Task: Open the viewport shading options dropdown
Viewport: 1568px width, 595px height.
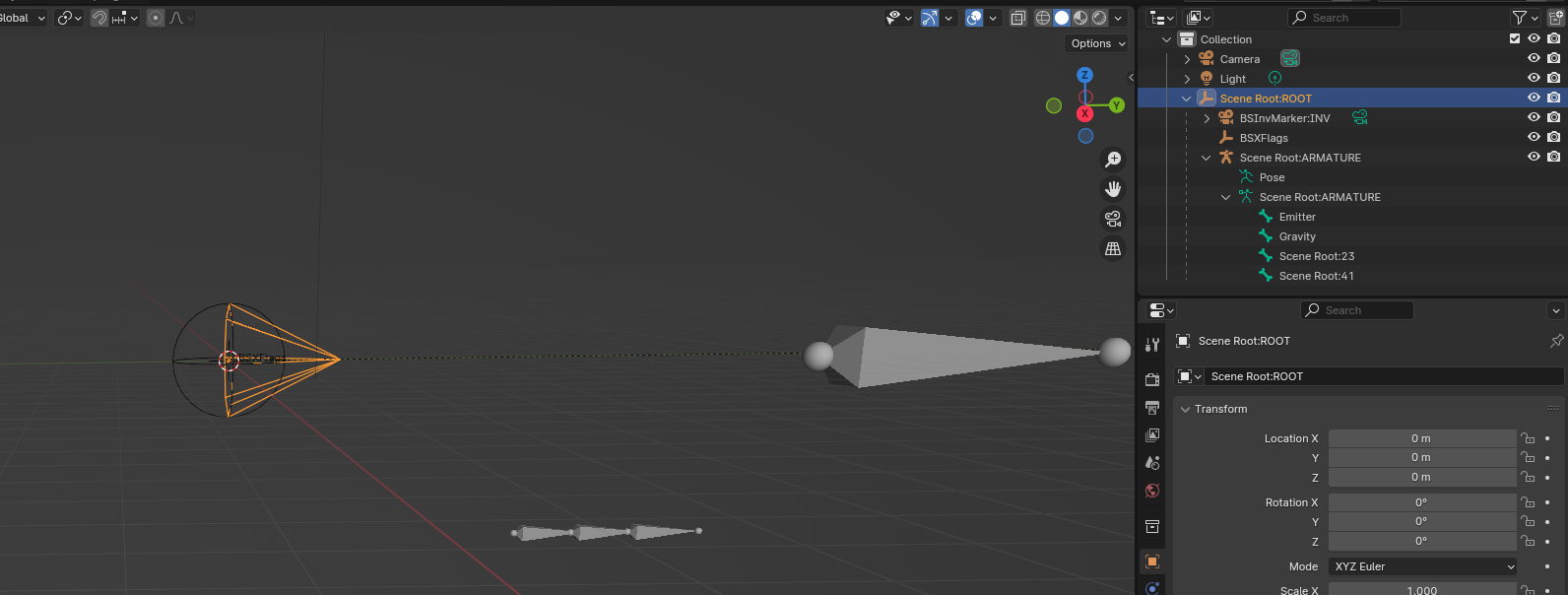Action: click(1118, 18)
